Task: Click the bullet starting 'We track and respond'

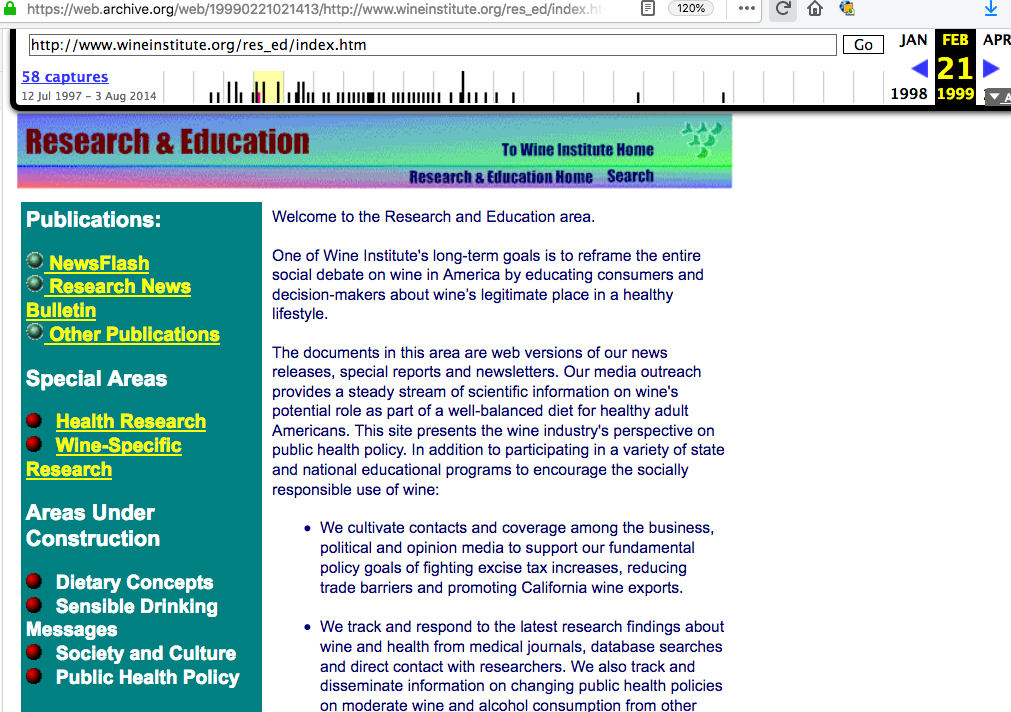Action: (x=522, y=666)
